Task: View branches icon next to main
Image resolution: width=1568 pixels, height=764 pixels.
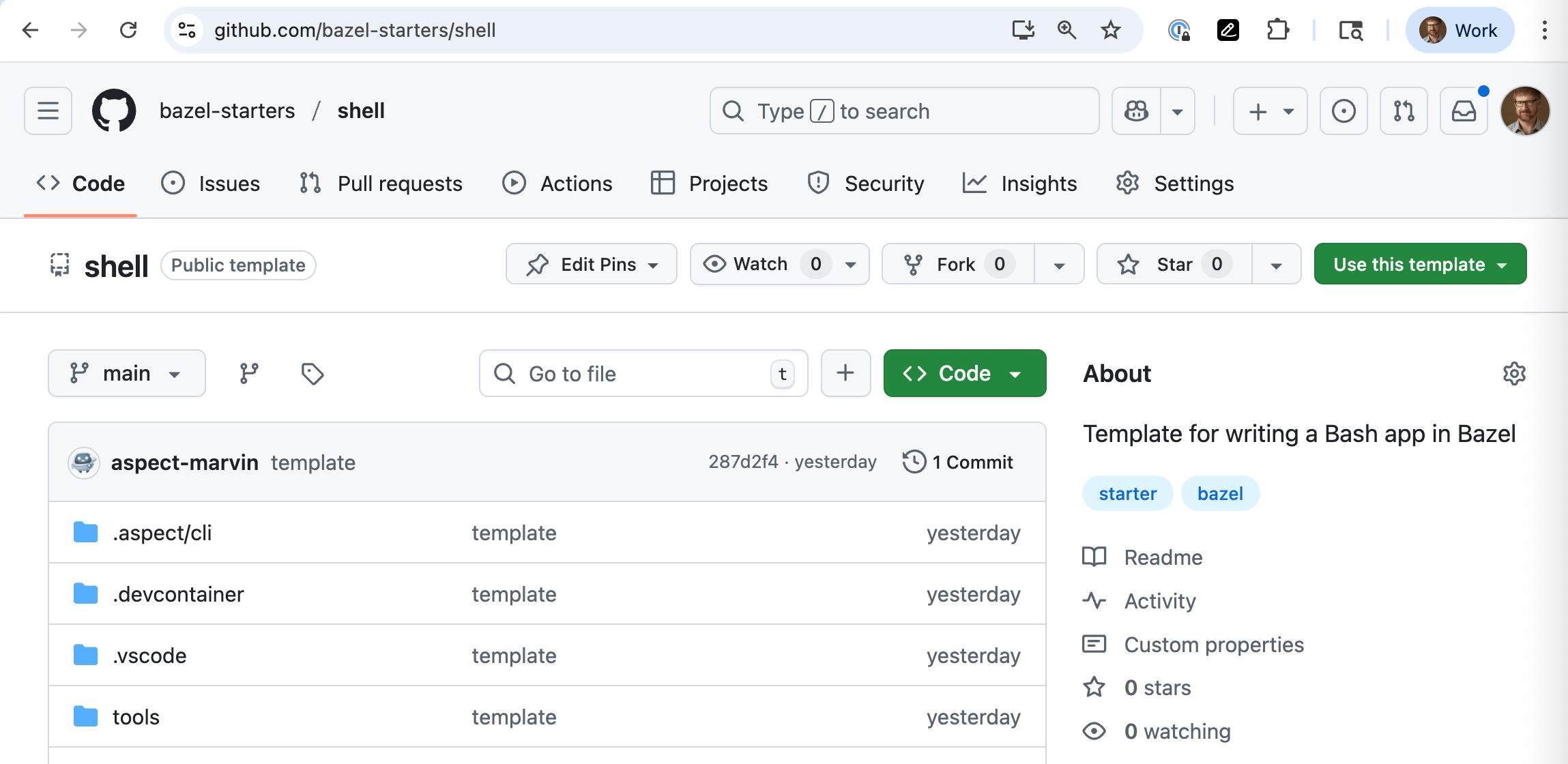Action: pyautogui.click(x=249, y=373)
